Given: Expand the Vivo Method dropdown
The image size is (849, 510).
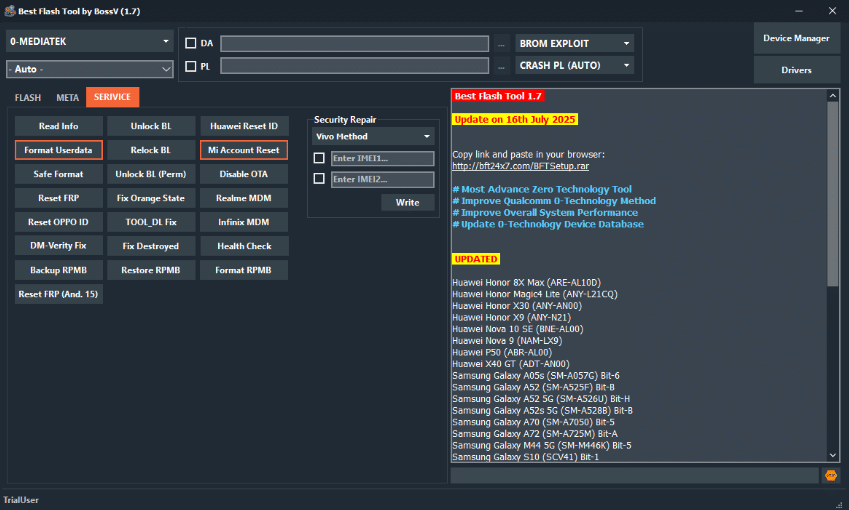Looking at the screenshot, I should pyautogui.click(x=373, y=136).
